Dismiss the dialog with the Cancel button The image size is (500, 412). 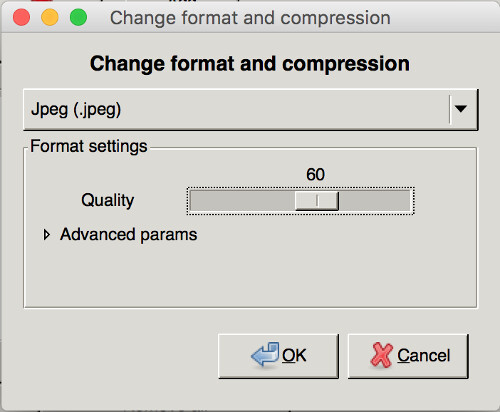tap(408, 356)
